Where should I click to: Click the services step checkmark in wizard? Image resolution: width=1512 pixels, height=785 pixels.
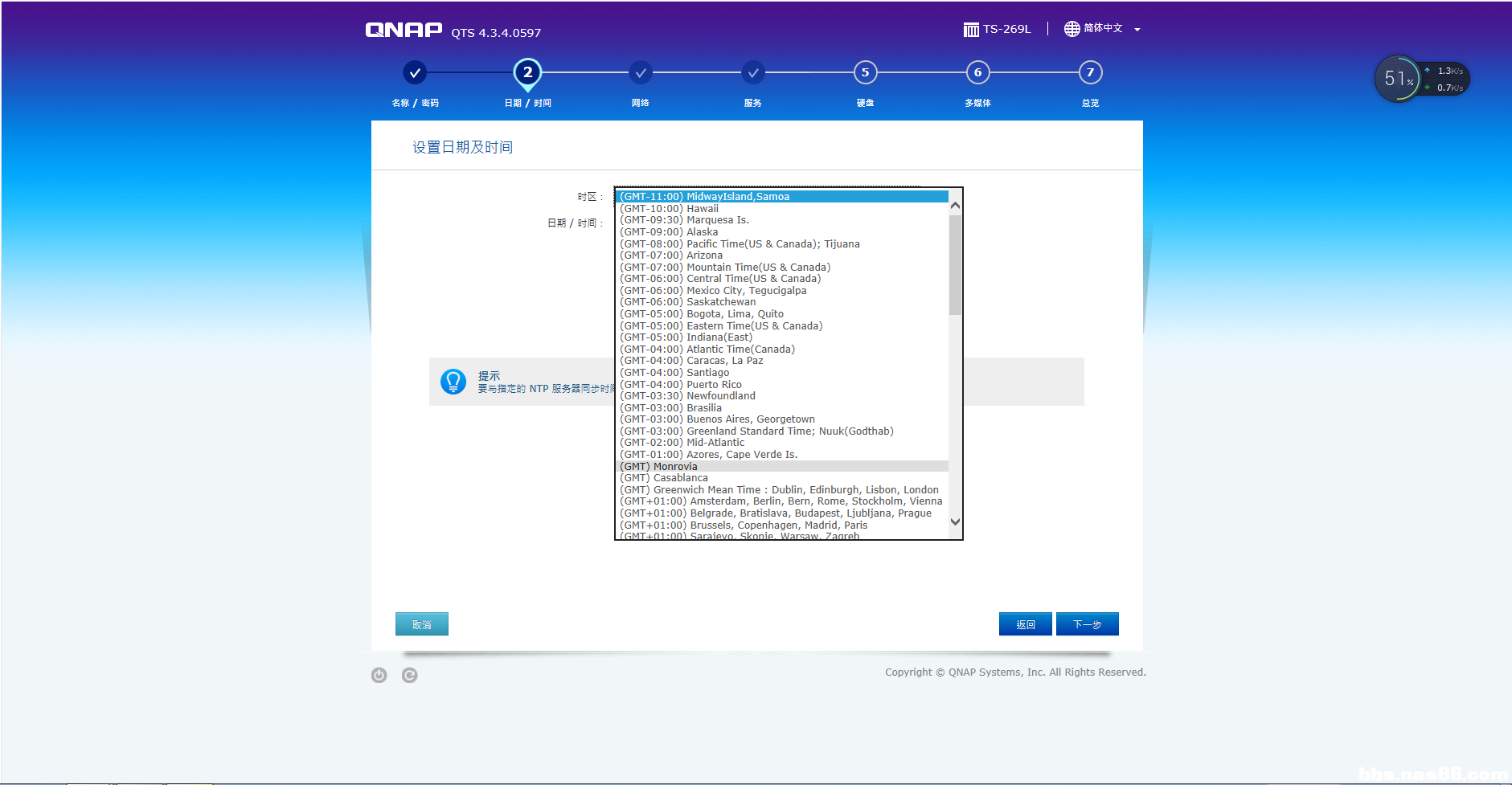click(752, 73)
